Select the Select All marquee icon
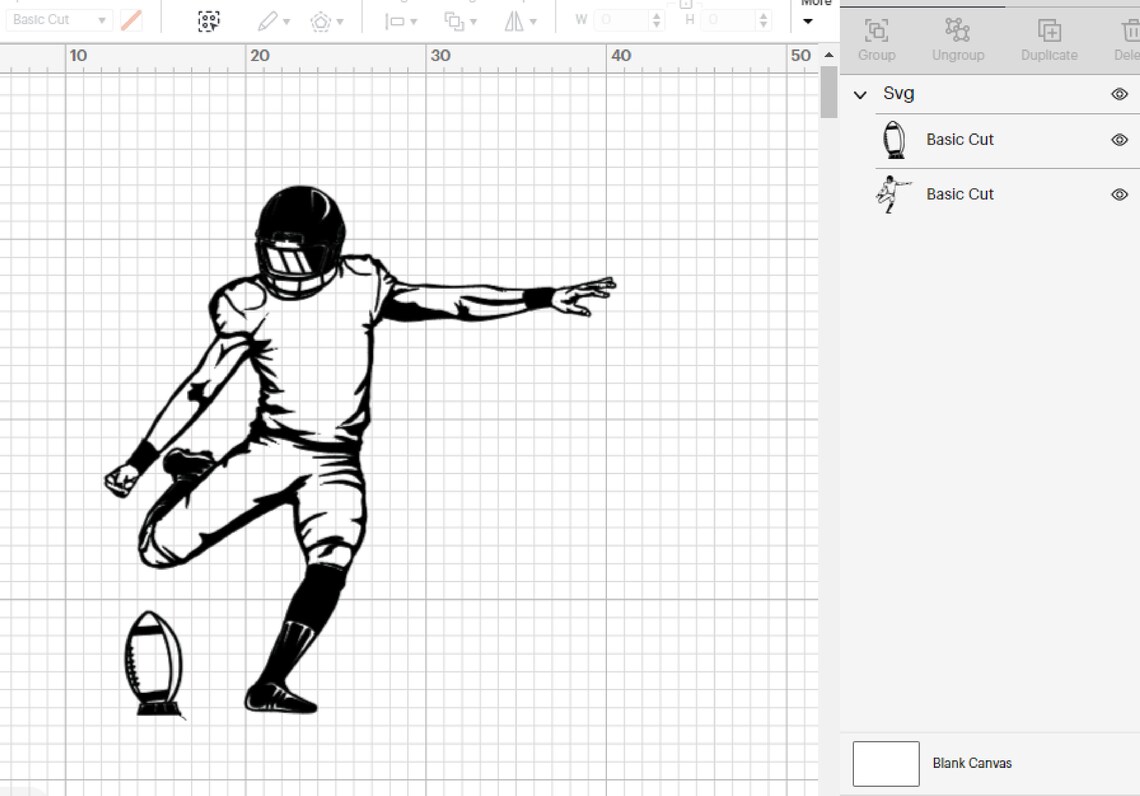Viewport: 1140px width, 796px height. pos(208,19)
